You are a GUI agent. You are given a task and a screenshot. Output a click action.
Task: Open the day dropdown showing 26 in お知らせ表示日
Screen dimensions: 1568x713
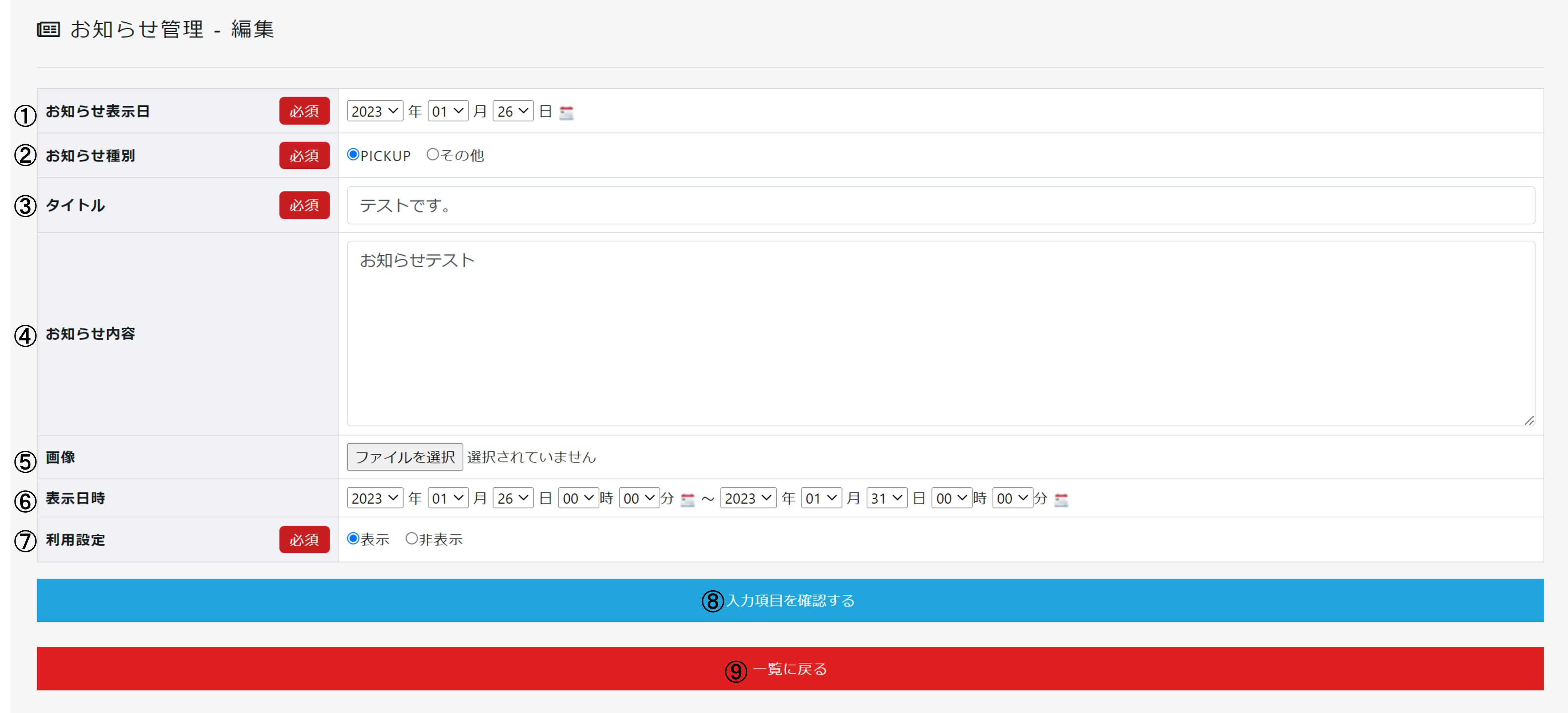513,111
